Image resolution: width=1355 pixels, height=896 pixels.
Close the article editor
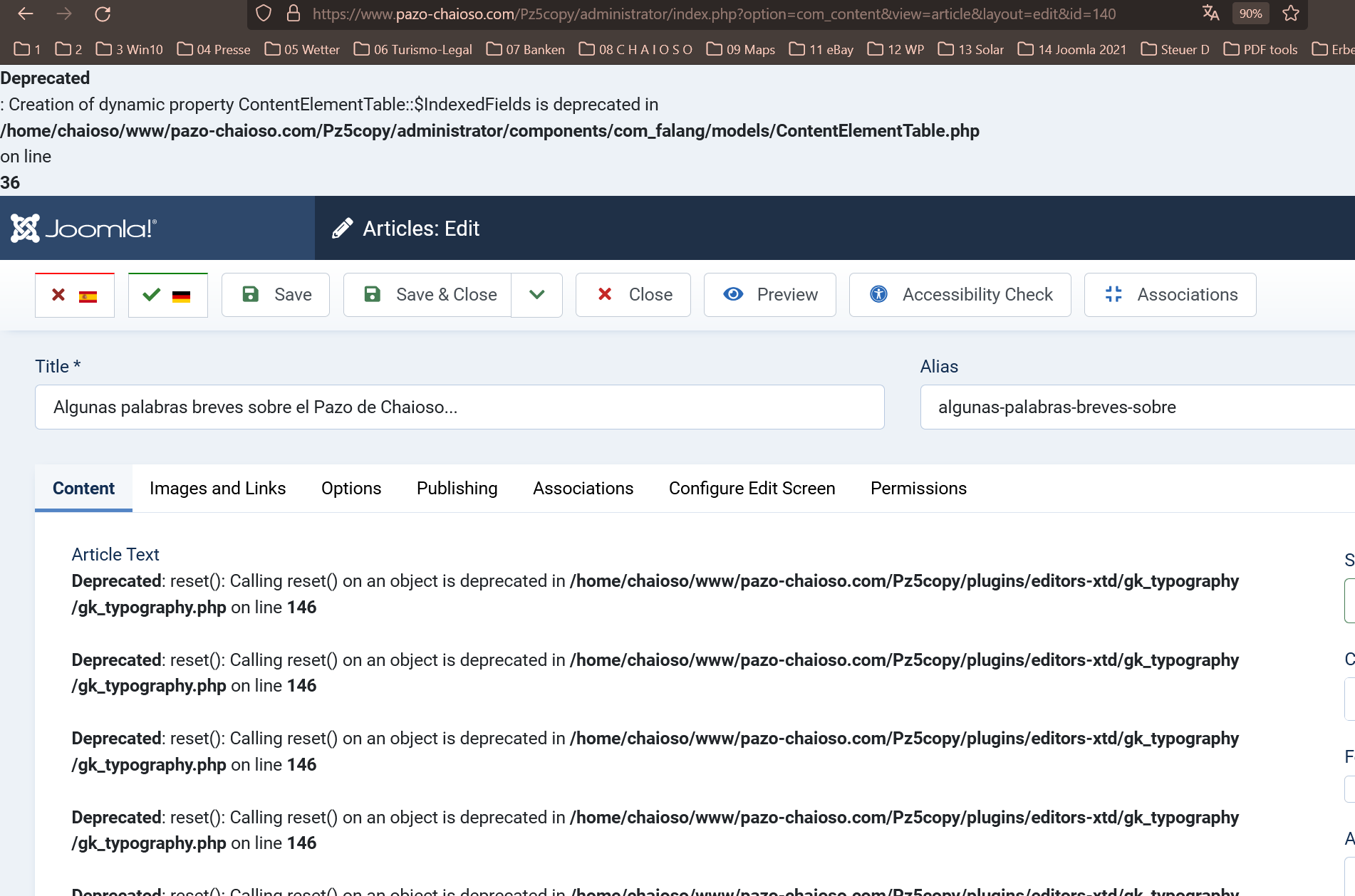coord(633,295)
